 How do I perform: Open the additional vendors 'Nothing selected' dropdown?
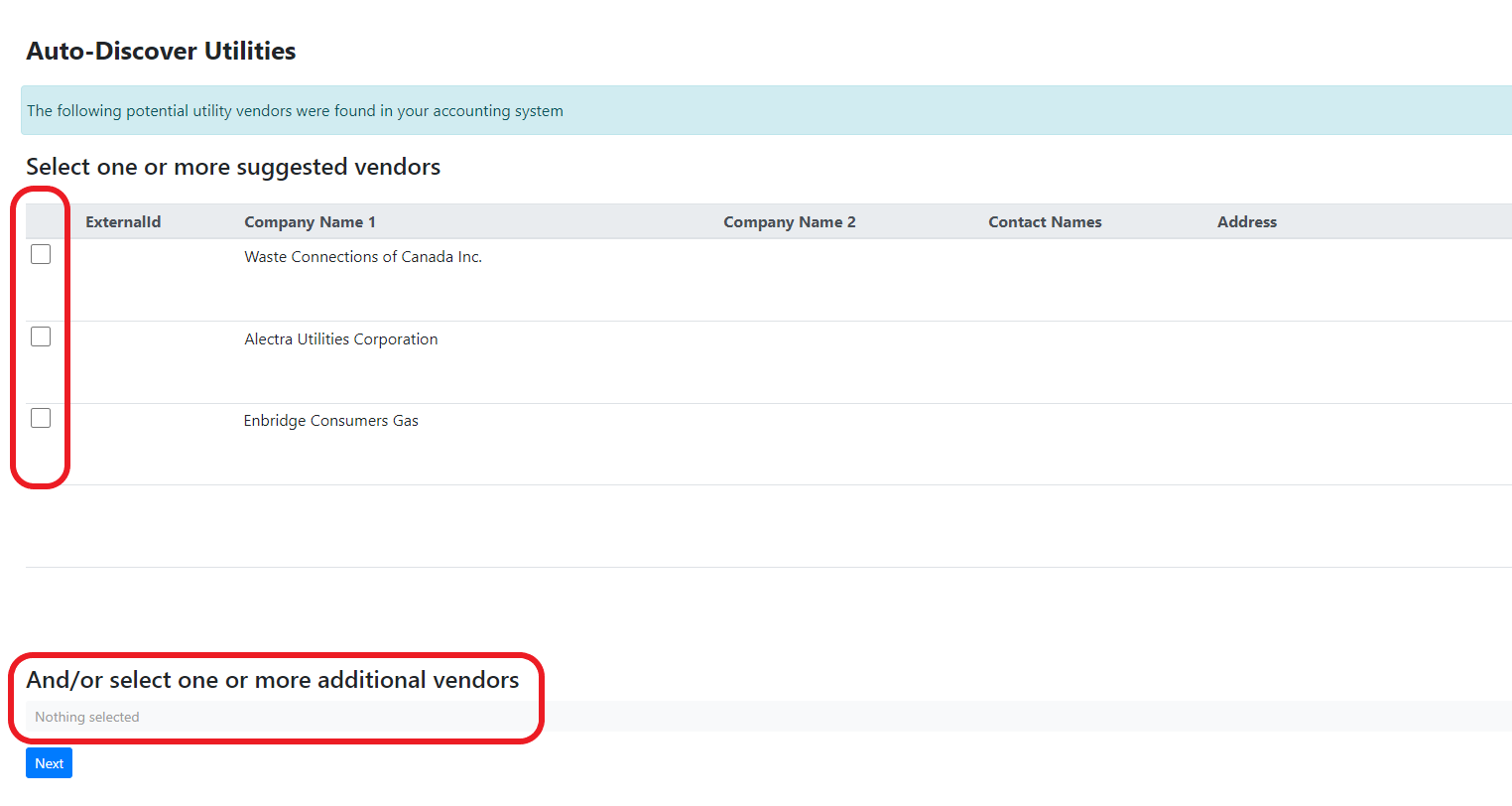pos(769,717)
